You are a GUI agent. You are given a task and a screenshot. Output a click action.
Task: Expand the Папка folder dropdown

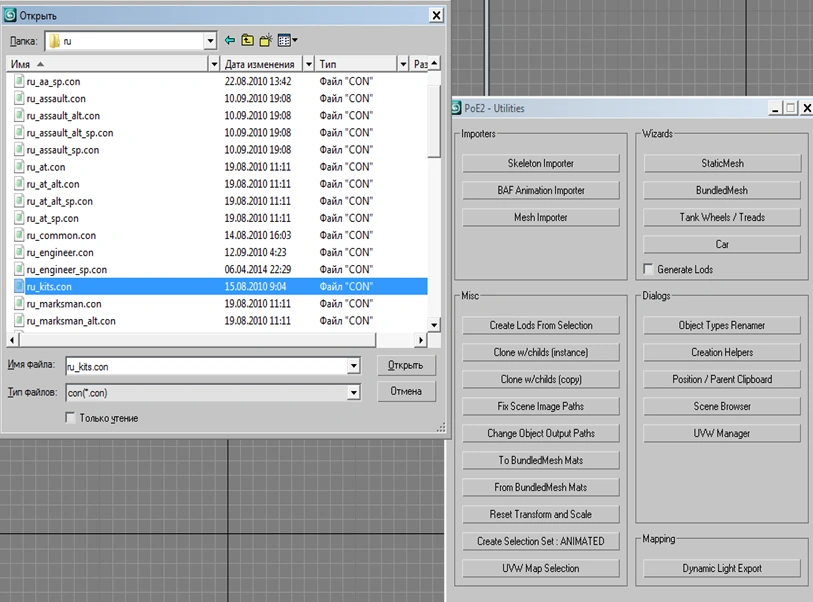[x=210, y=41]
